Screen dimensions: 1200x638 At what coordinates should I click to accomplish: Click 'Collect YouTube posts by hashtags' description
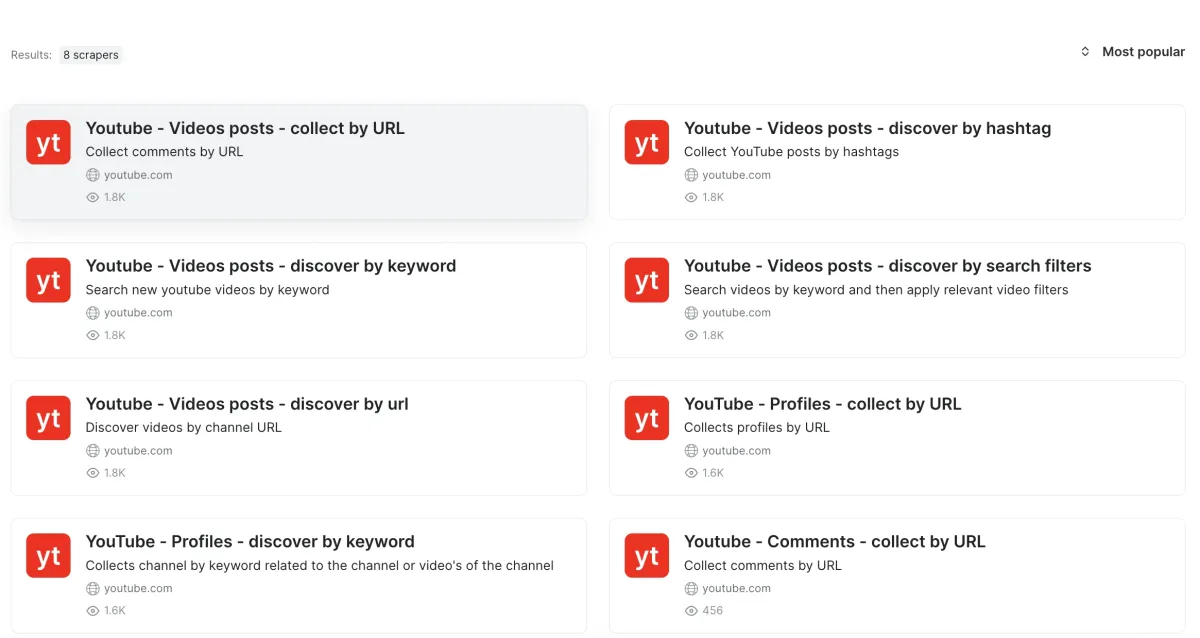coord(791,152)
